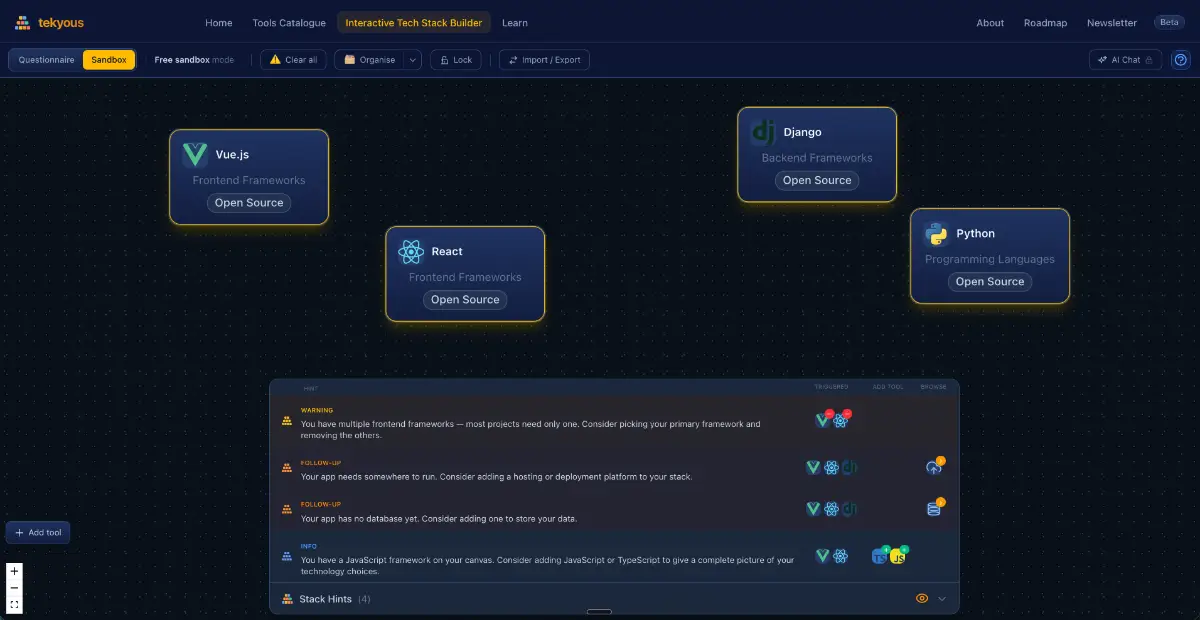
Task: Browse databases via the database stack icon
Action: pos(934,509)
